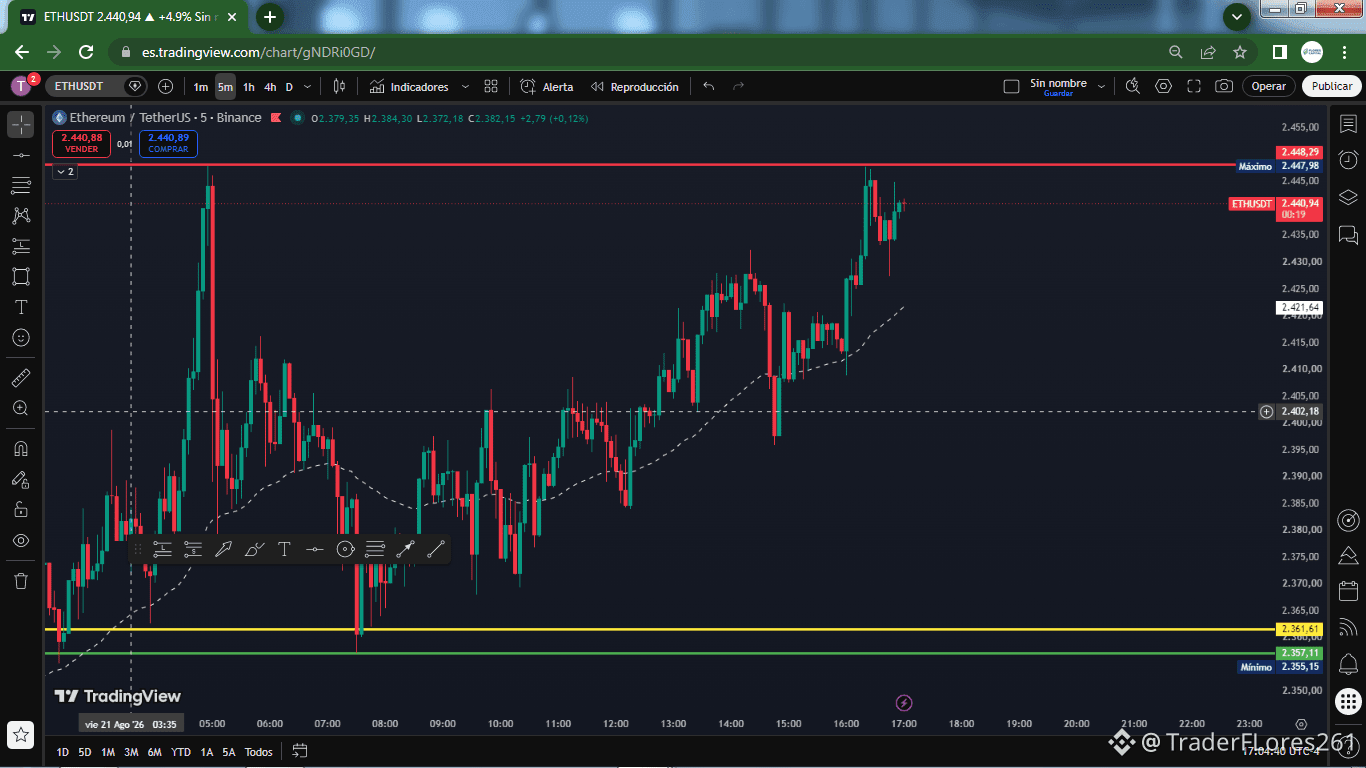Screen dimensions: 1366x768
Task: Select the crosshair cursor tool
Action: point(21,125)
